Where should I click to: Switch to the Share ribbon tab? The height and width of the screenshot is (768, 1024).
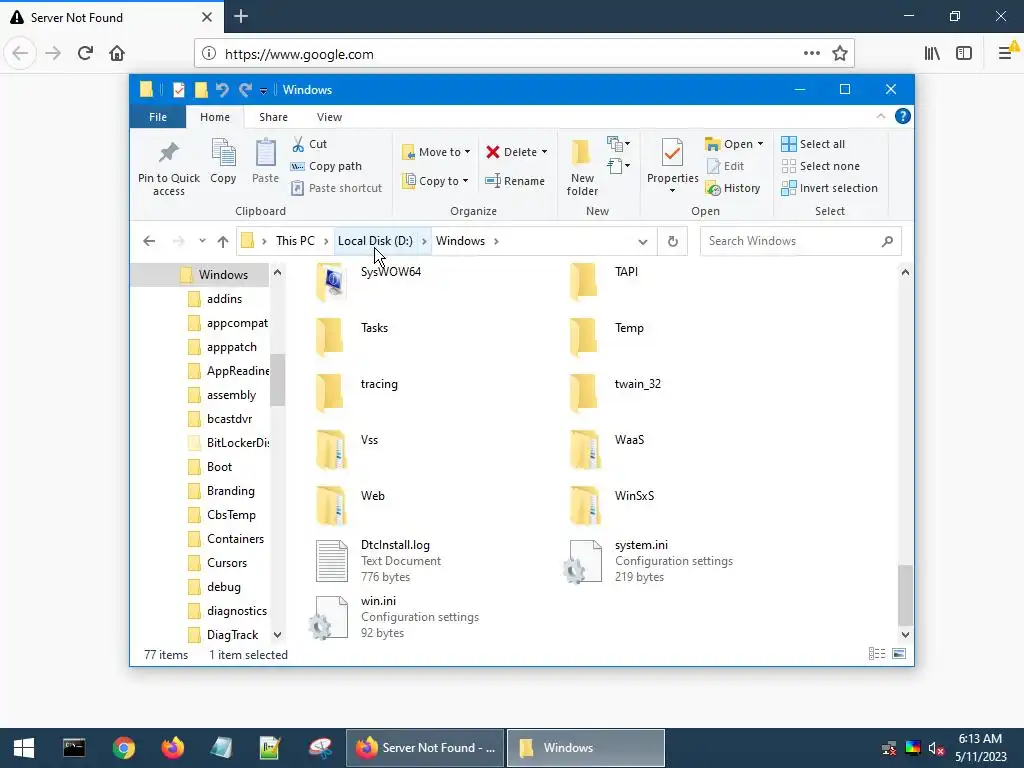(x=273, y=117)
